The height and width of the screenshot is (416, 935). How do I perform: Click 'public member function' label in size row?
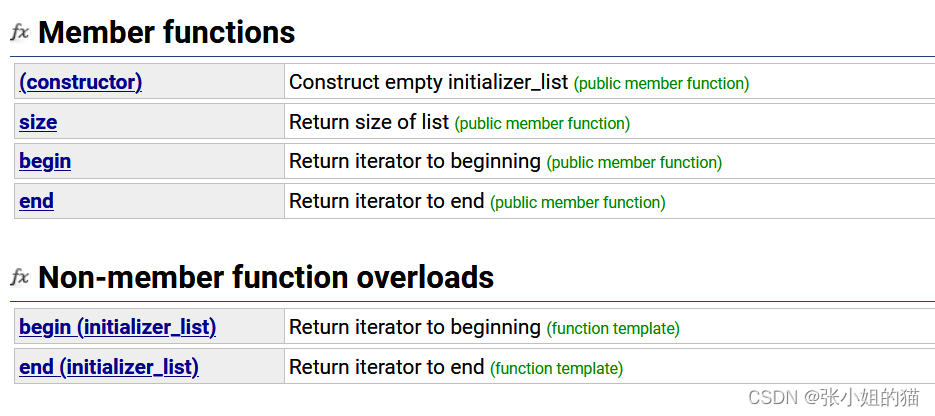(x=542, y=124)
